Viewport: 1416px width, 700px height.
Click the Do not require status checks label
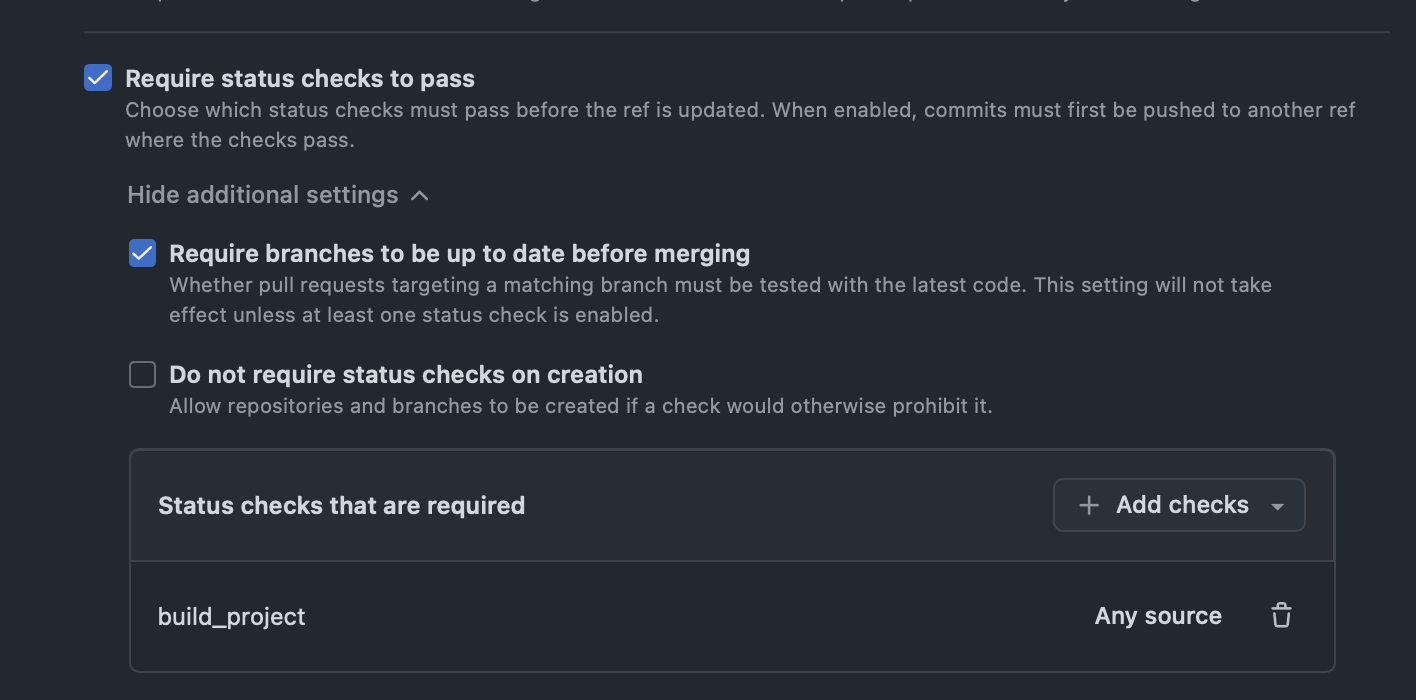click(406, 375)
